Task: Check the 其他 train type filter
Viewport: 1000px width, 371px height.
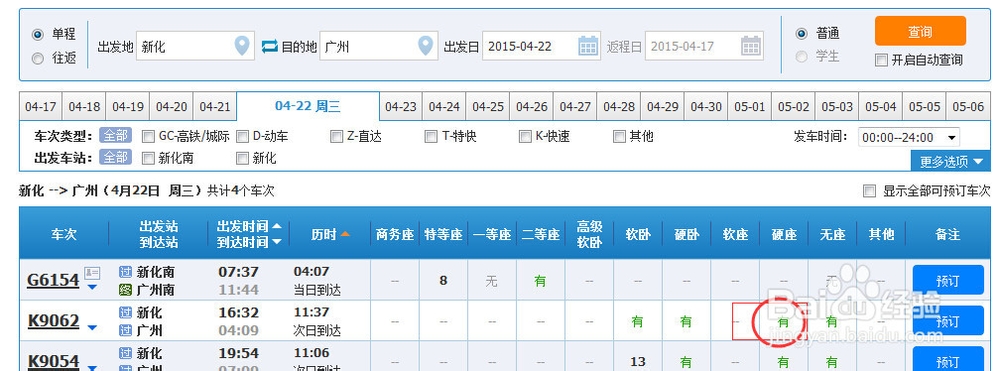Action: (x=619, y=136)
